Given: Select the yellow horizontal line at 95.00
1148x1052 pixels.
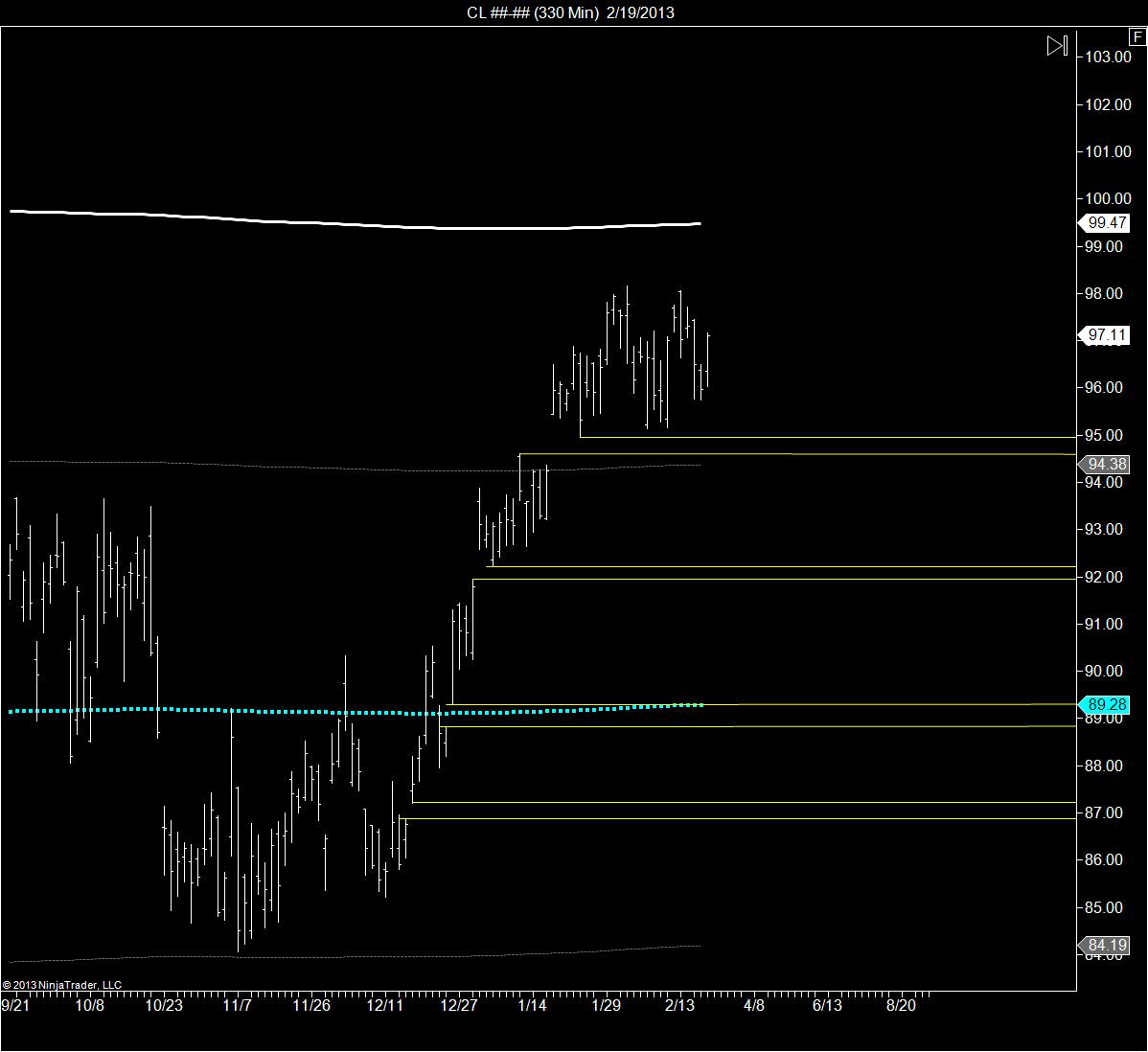Looking at the screenshot, I should tap(827, 437).
